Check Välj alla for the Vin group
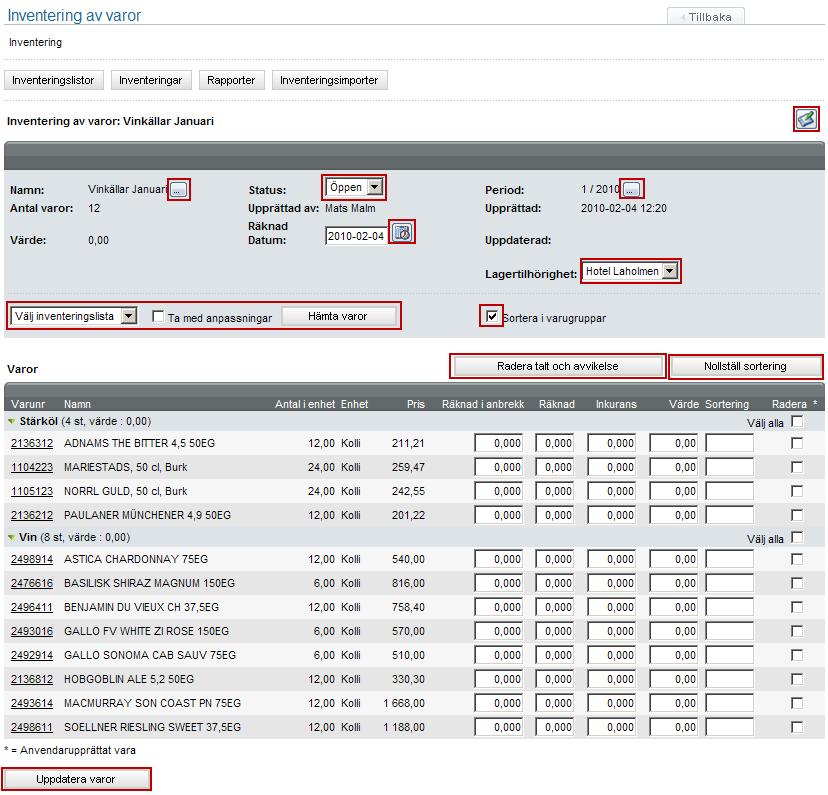Screen dimensions: 828x795 tap(797, 537)
